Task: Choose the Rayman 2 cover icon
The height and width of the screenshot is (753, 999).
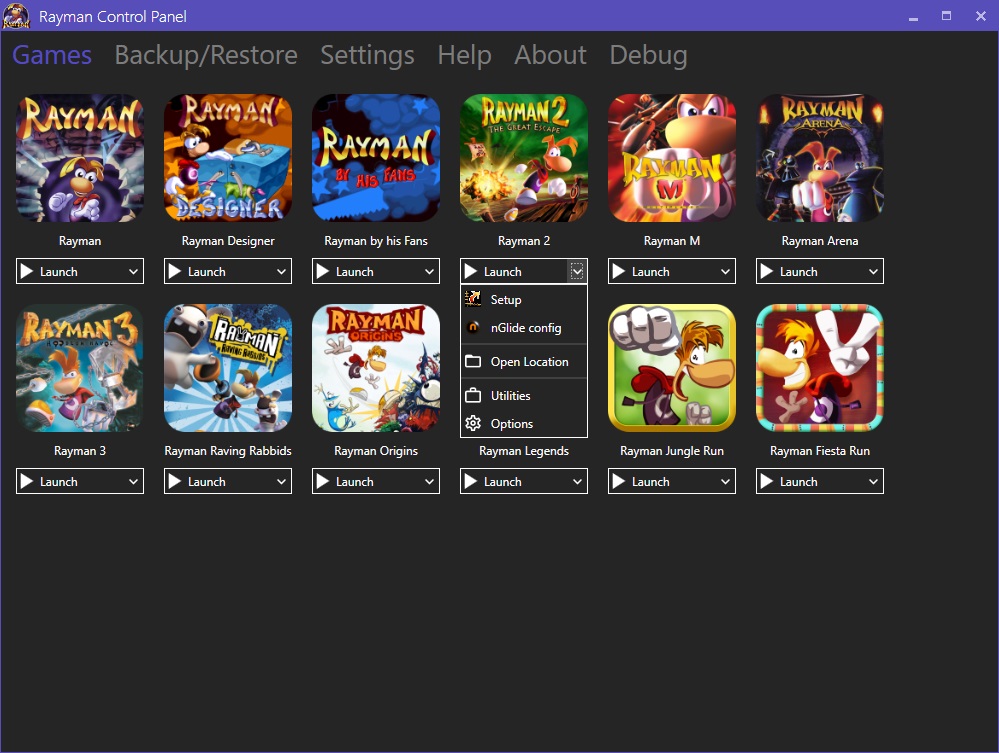Action: [x=524, y=158]
